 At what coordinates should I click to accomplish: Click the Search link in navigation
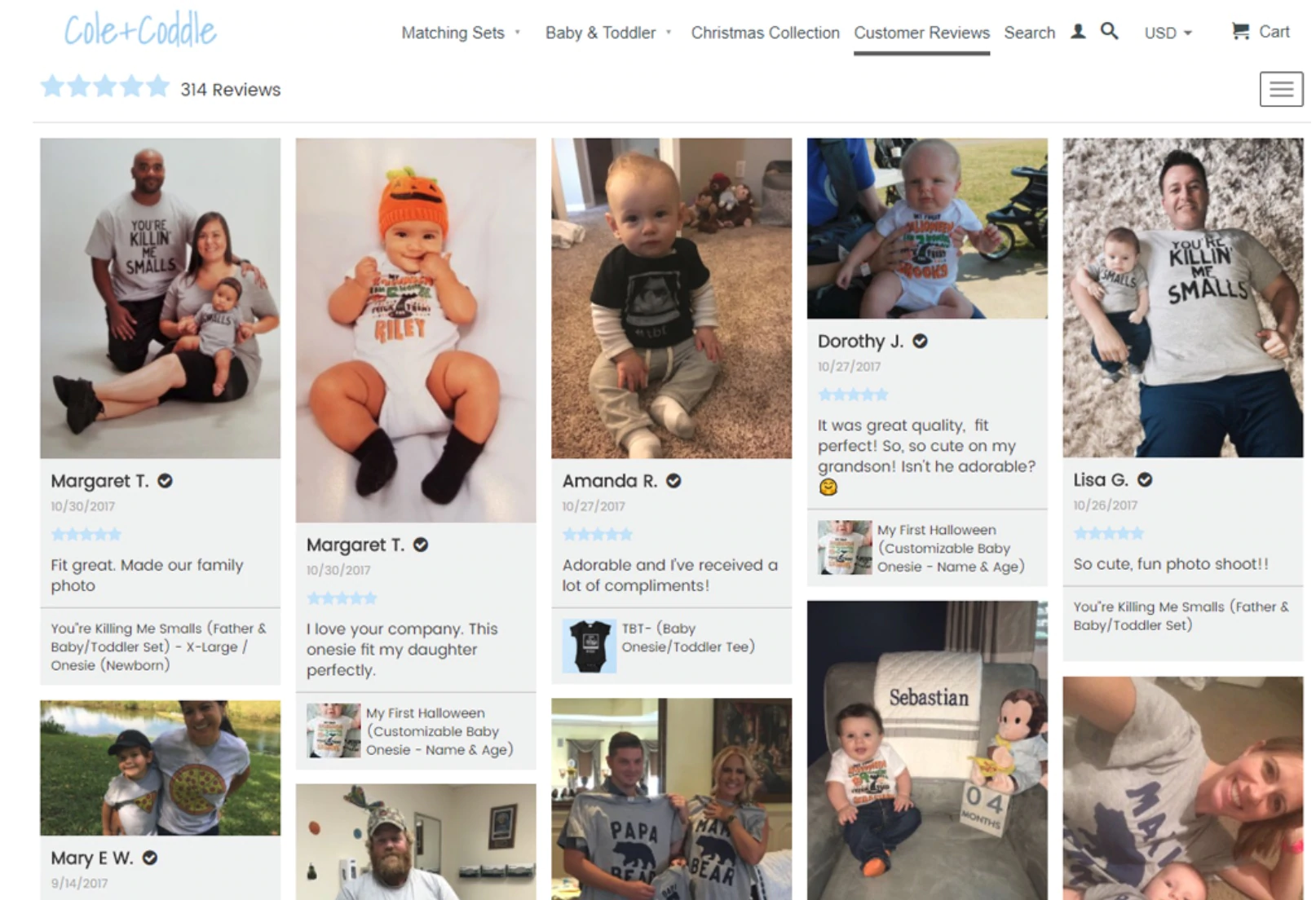click(x=1029, y=33)
